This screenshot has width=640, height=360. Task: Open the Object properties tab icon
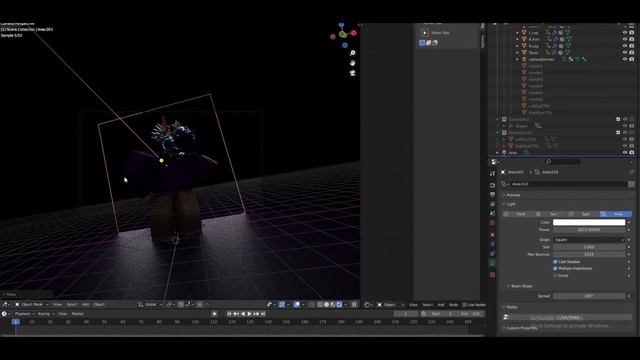[x=493, y=235]
